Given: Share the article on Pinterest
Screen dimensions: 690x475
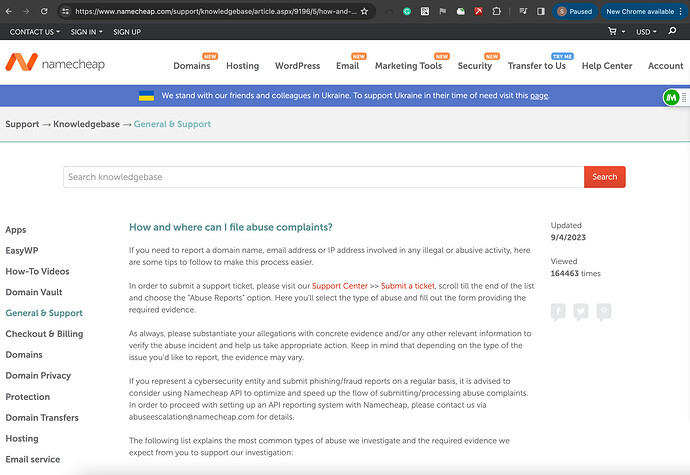Looking at the screenshot, I should coord(604,312).
